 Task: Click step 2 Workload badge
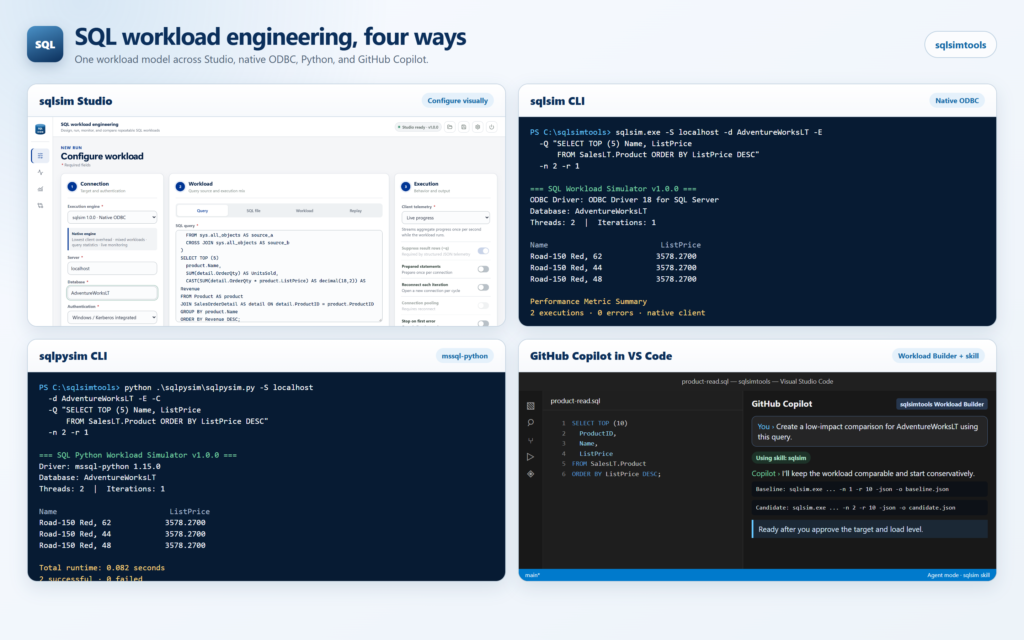(x=180, y=187)
